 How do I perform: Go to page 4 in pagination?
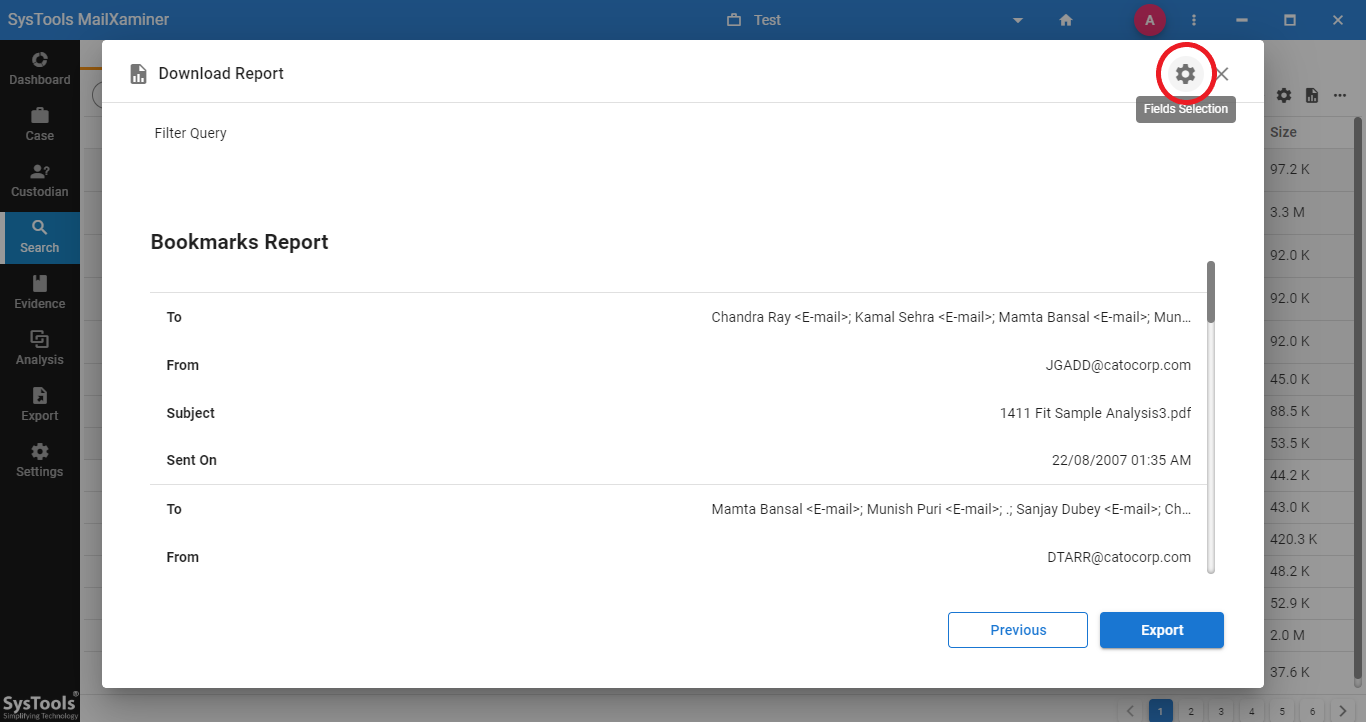1251,711
